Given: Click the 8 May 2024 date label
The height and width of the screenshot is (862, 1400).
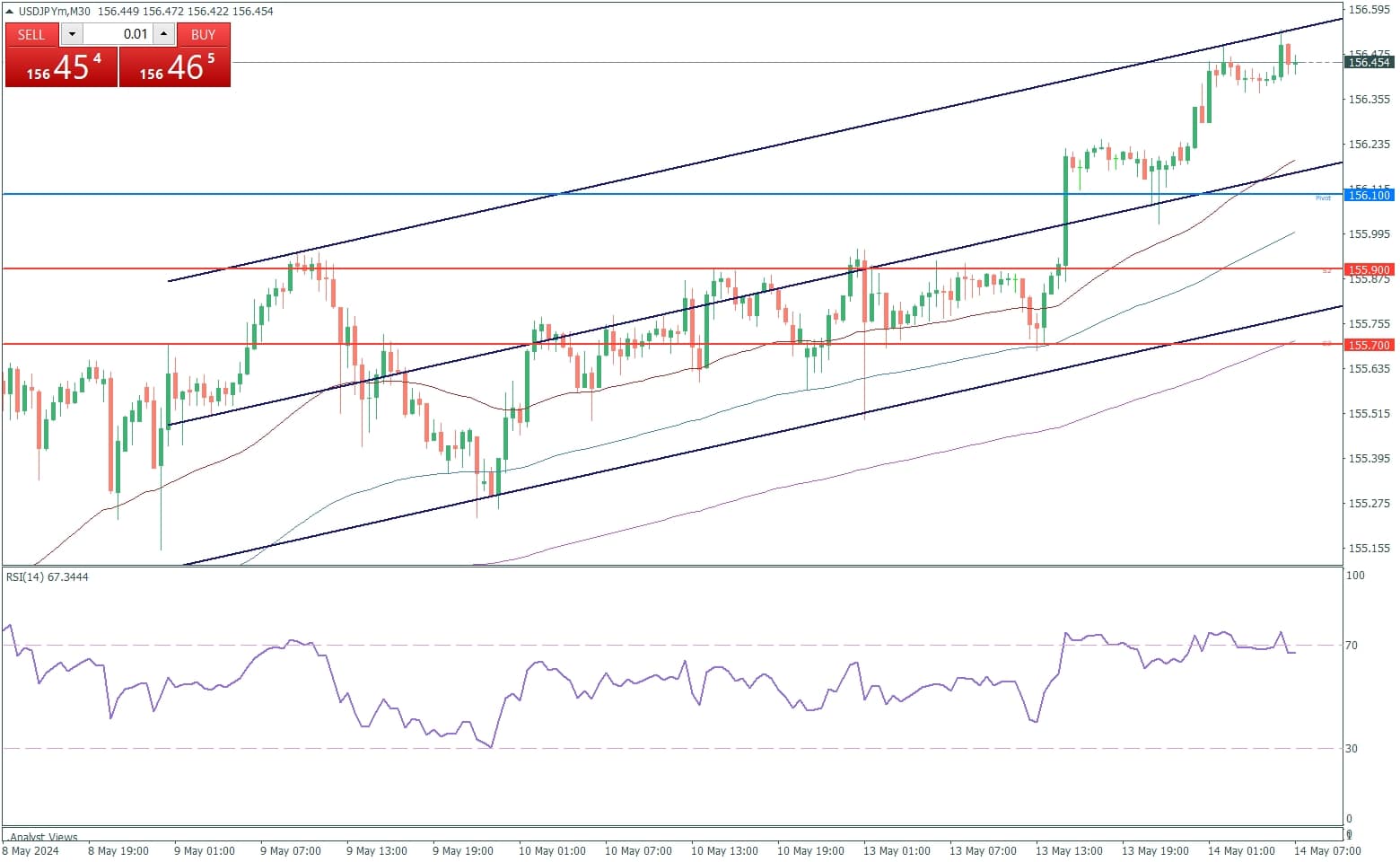Looking at the screenshot, I should pyautogui.click(x=31, y=851).
